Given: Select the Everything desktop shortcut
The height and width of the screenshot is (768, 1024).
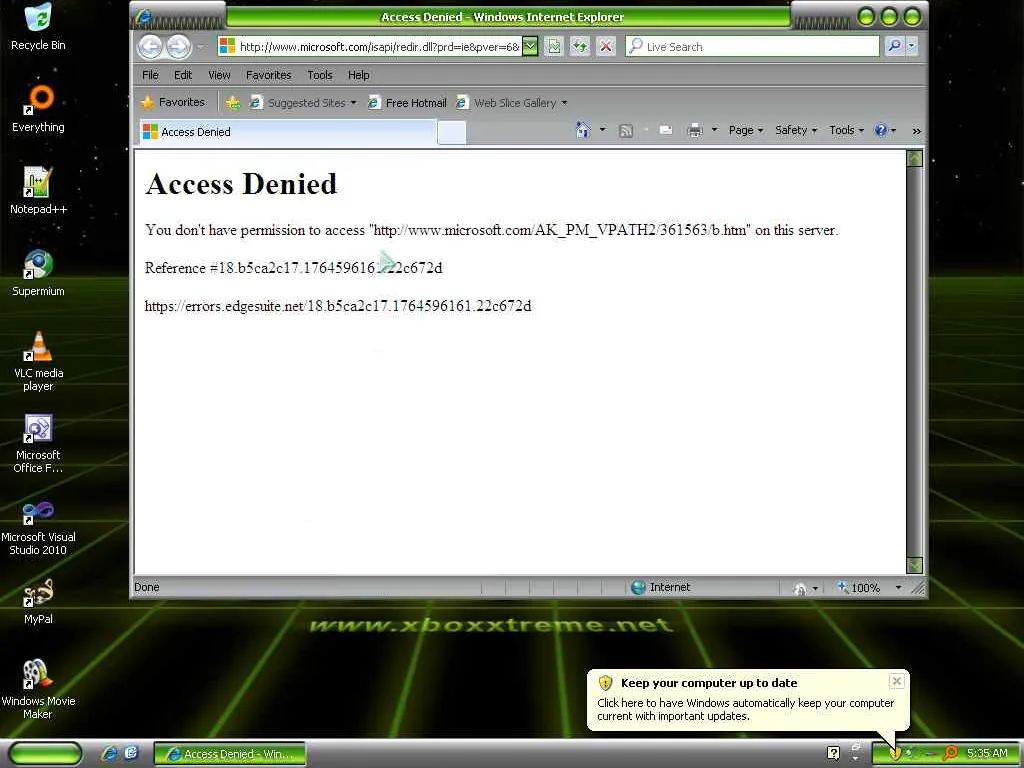Looking at the screenshot, I should coord(38,109).
